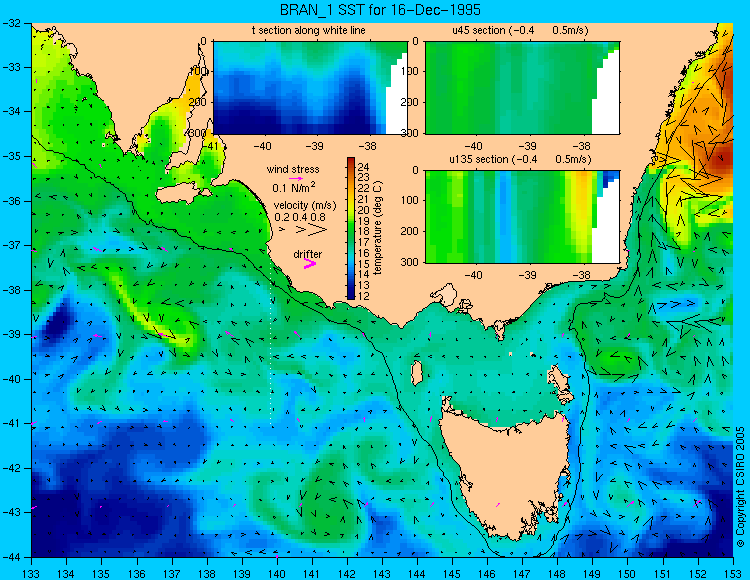
Task: Click the magenta wind stress legend arrow
Action: [296, 178]
